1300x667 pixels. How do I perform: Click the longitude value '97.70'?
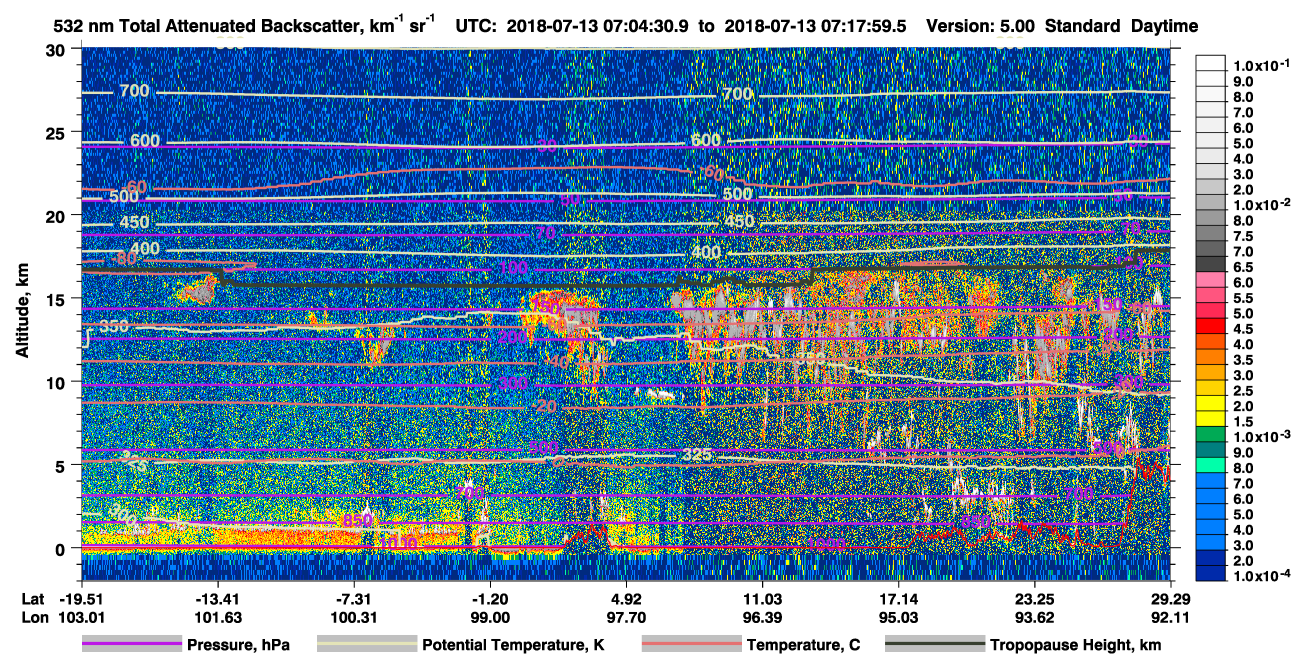(626, 618)
